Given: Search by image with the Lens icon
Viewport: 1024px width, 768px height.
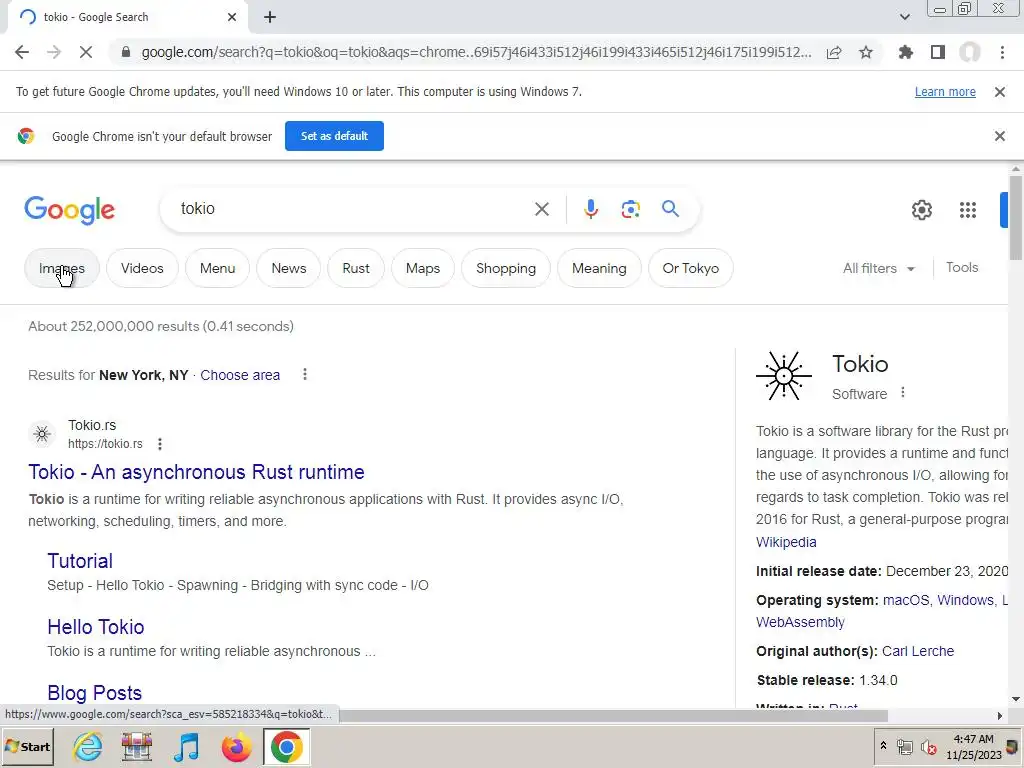Looking at the screenshot, I should click(x=630, y=209).
